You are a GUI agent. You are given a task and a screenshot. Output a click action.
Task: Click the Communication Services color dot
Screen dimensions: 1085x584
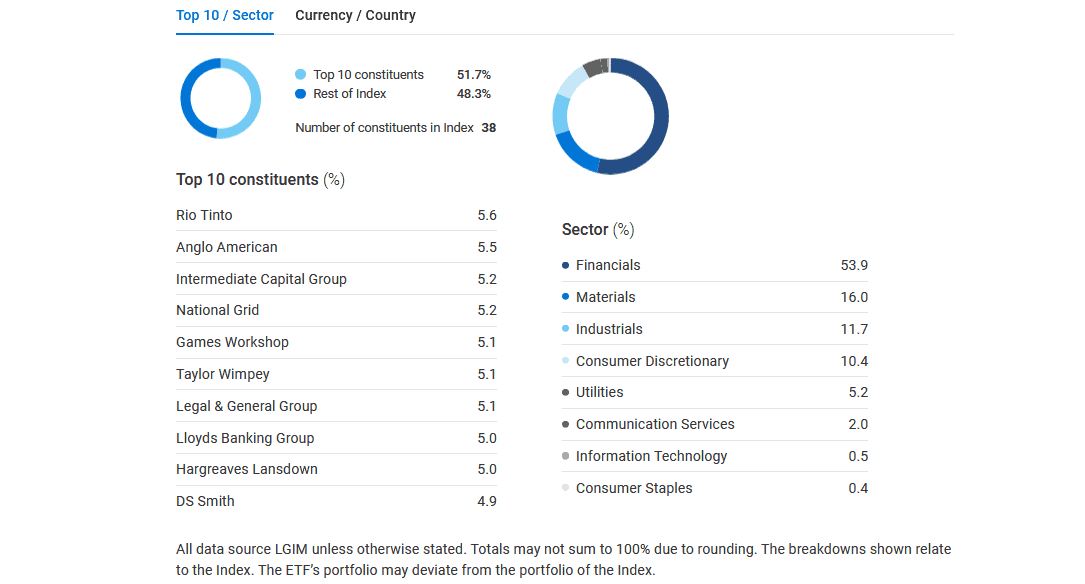[566, 424]
